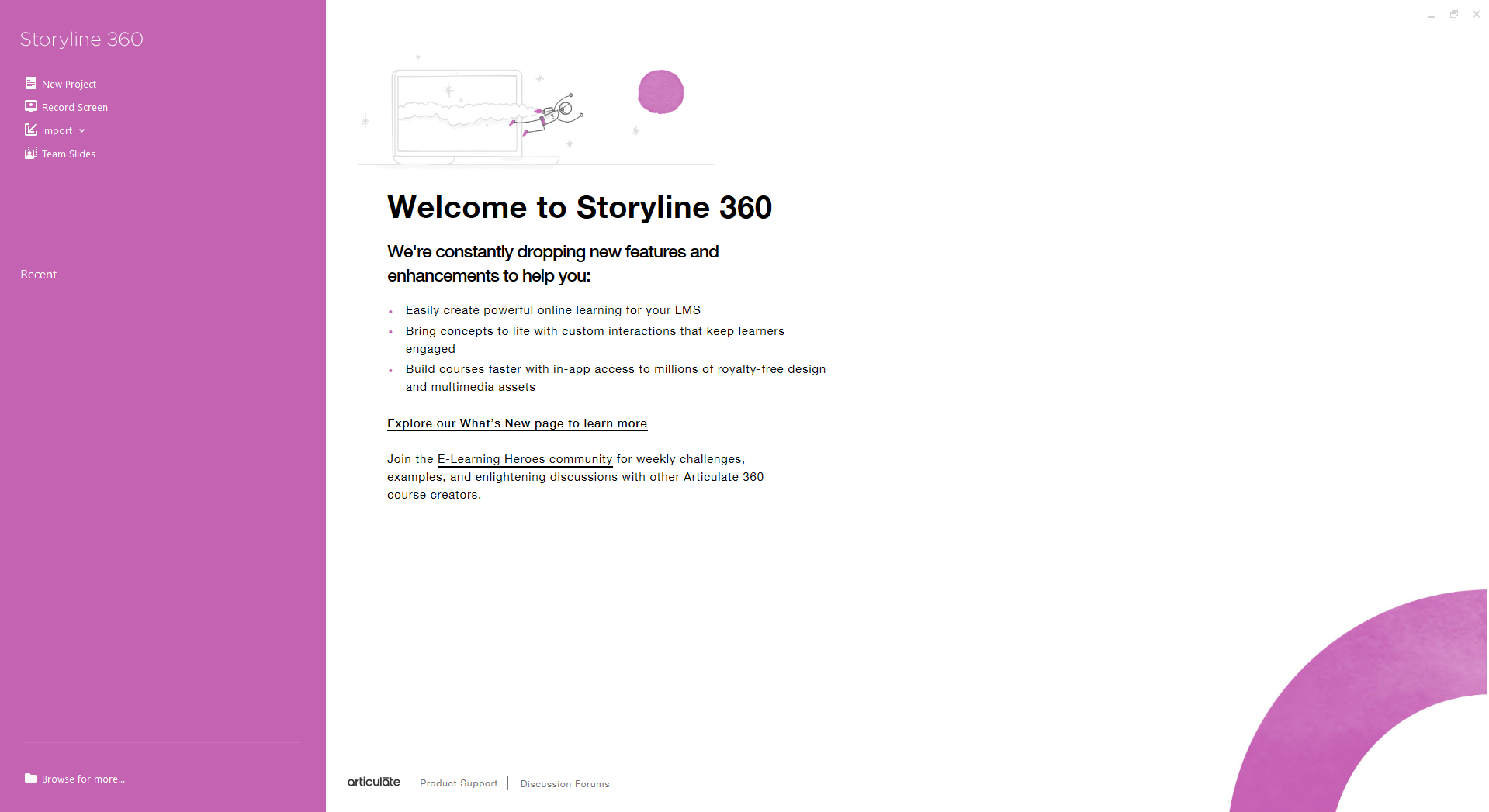
Task: Click the Record Screen monitor icon
Action: [31, 106]
